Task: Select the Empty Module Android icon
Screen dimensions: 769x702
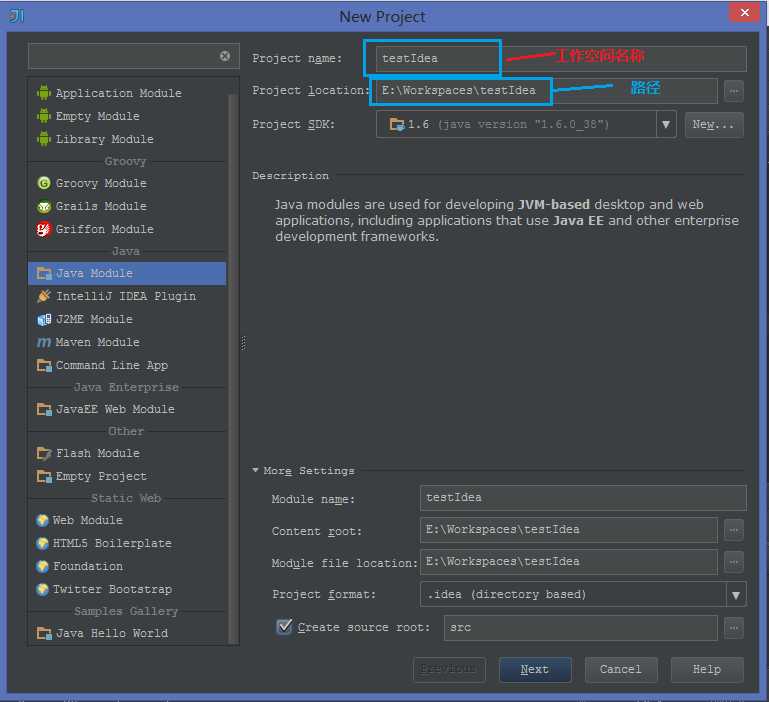Action: pyautogui.click(x=44, y=116)
